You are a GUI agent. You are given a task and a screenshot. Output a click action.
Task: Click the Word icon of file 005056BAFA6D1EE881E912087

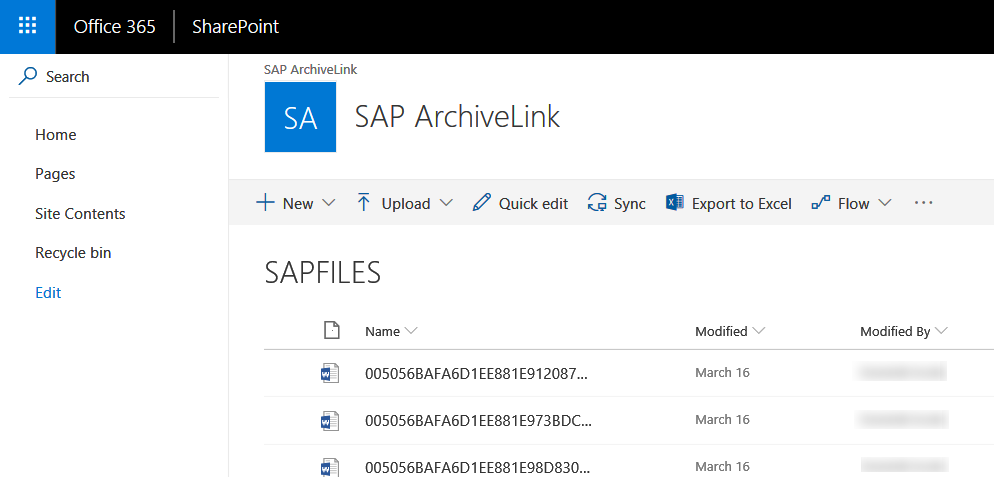pyautogui.click(x=330, y=373)
